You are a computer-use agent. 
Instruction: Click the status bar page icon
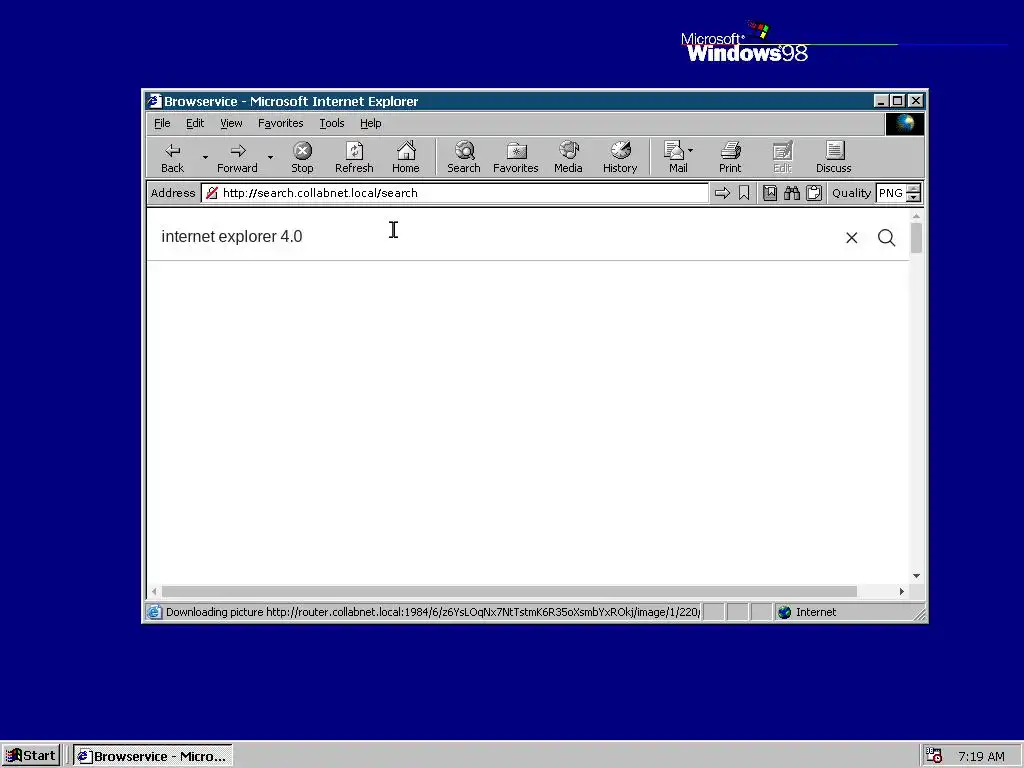click(153, 613)
